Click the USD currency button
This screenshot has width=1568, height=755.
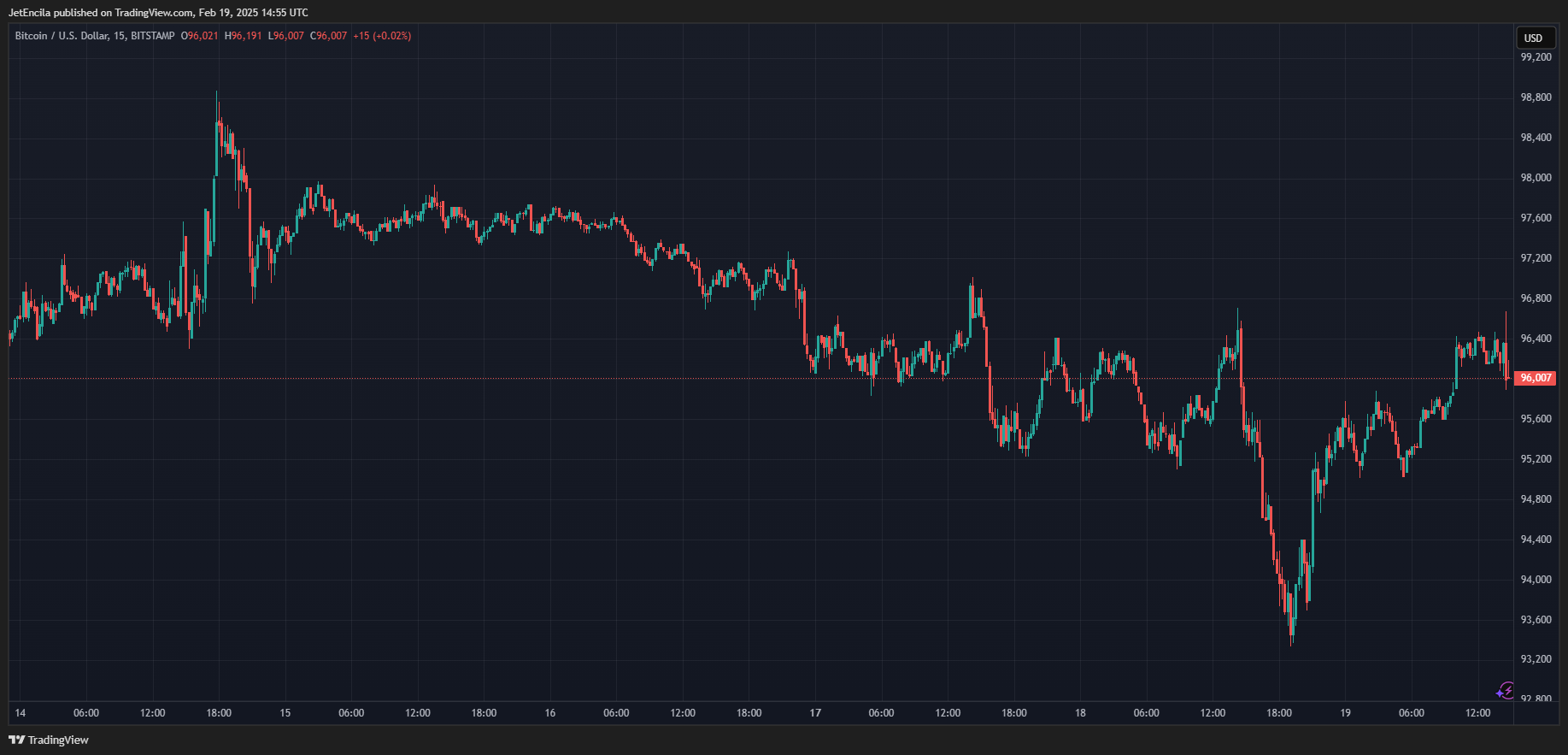[x=1534, y=38]
